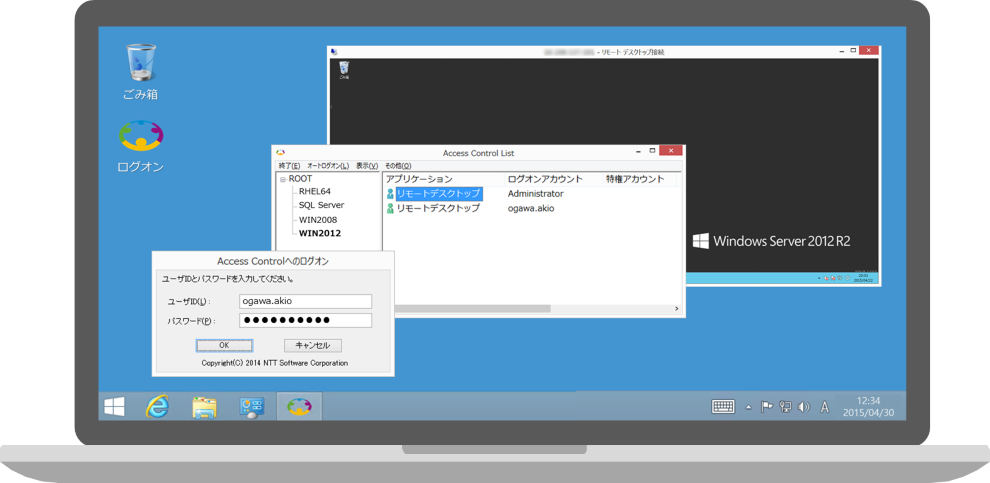Viewport: 990px width, 483px height.
Task: Click remote desktop window title bar icon
Action: [334, 52]
